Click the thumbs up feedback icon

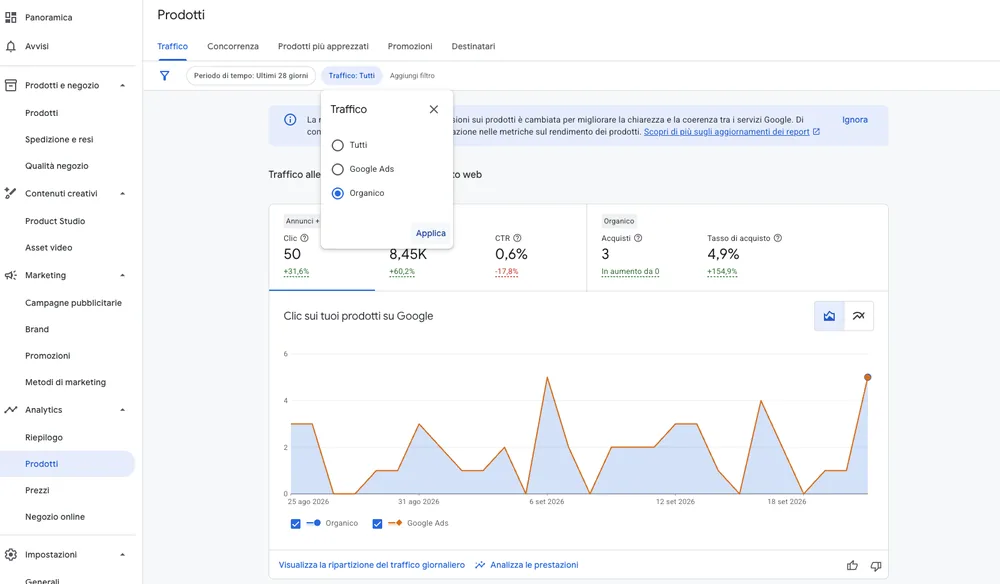[852, 566]
